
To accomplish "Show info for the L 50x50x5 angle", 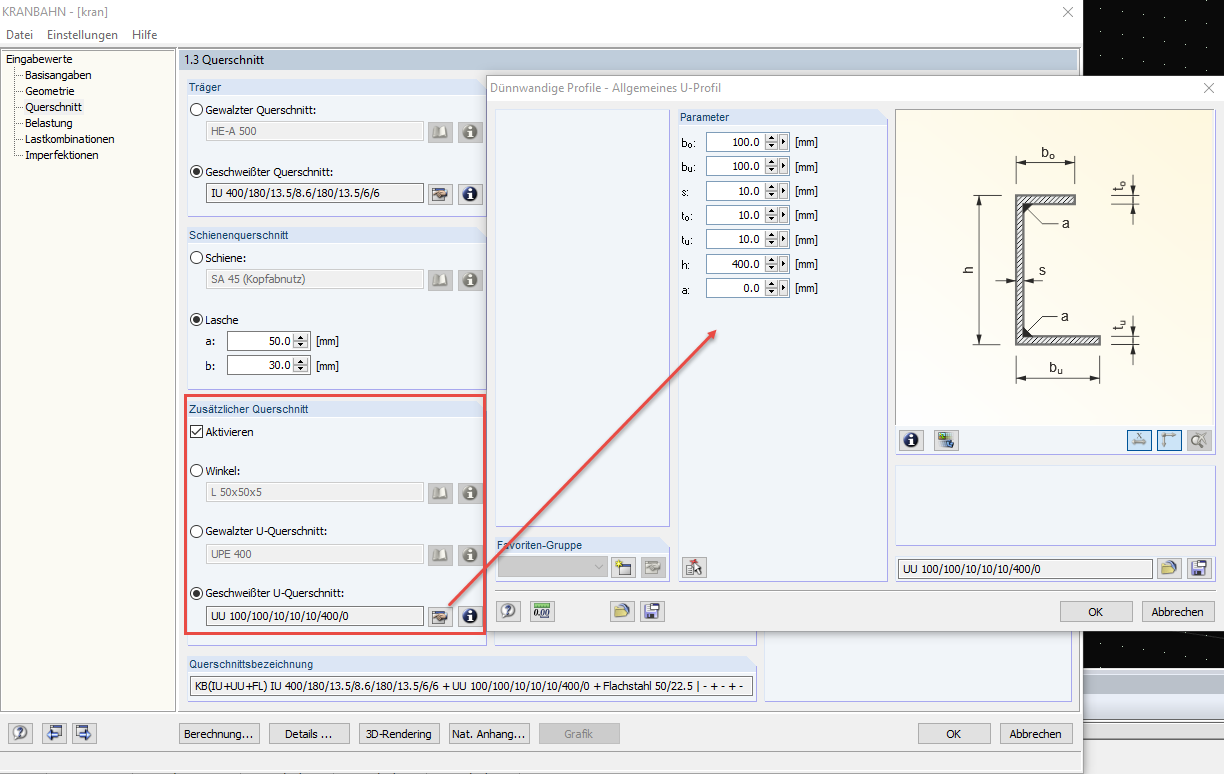I will tap(470, 493).
